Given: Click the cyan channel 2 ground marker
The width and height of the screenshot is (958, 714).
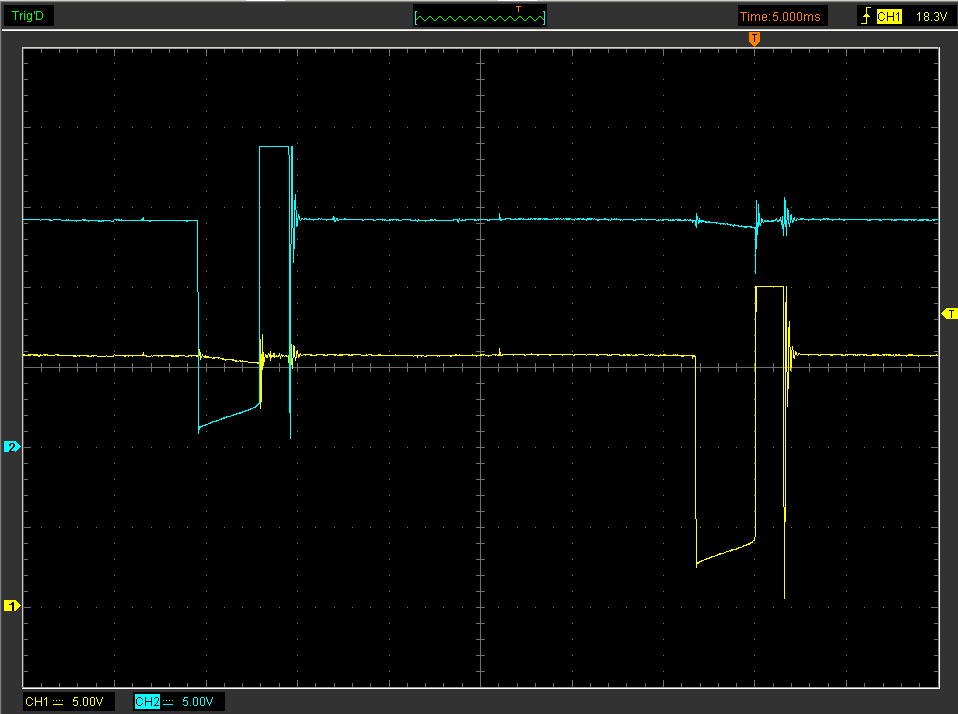Looking at the screenshot, I should [12, 446].
